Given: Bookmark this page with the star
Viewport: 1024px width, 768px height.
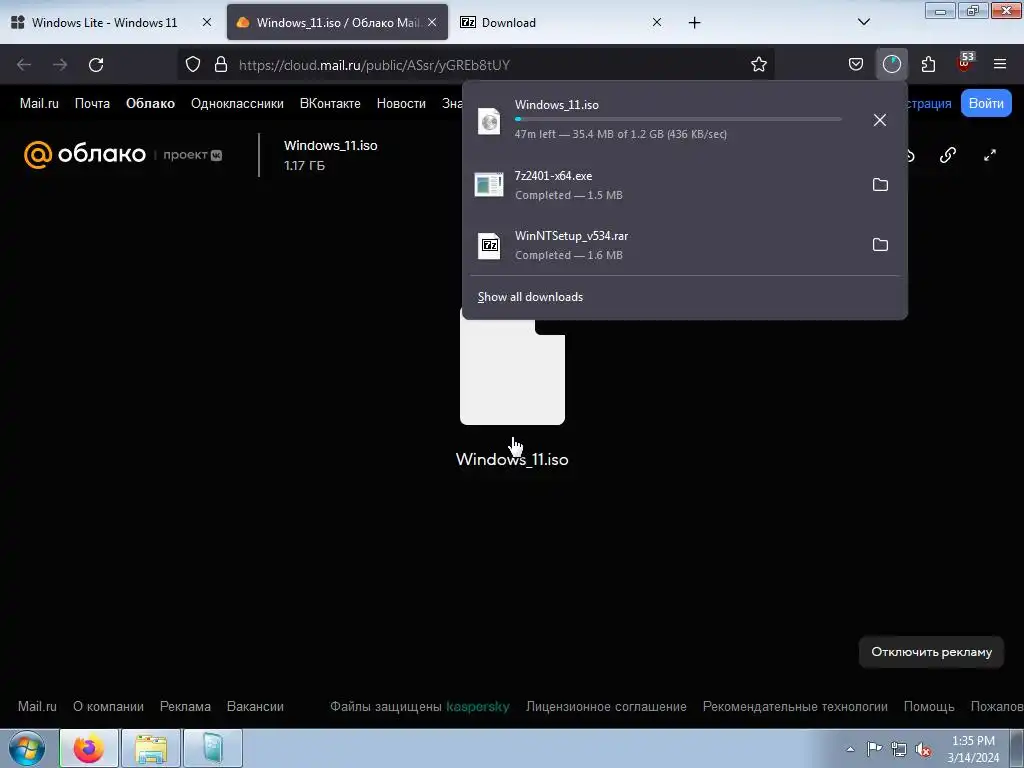Looking at the screenshot, I should [758, 65].
